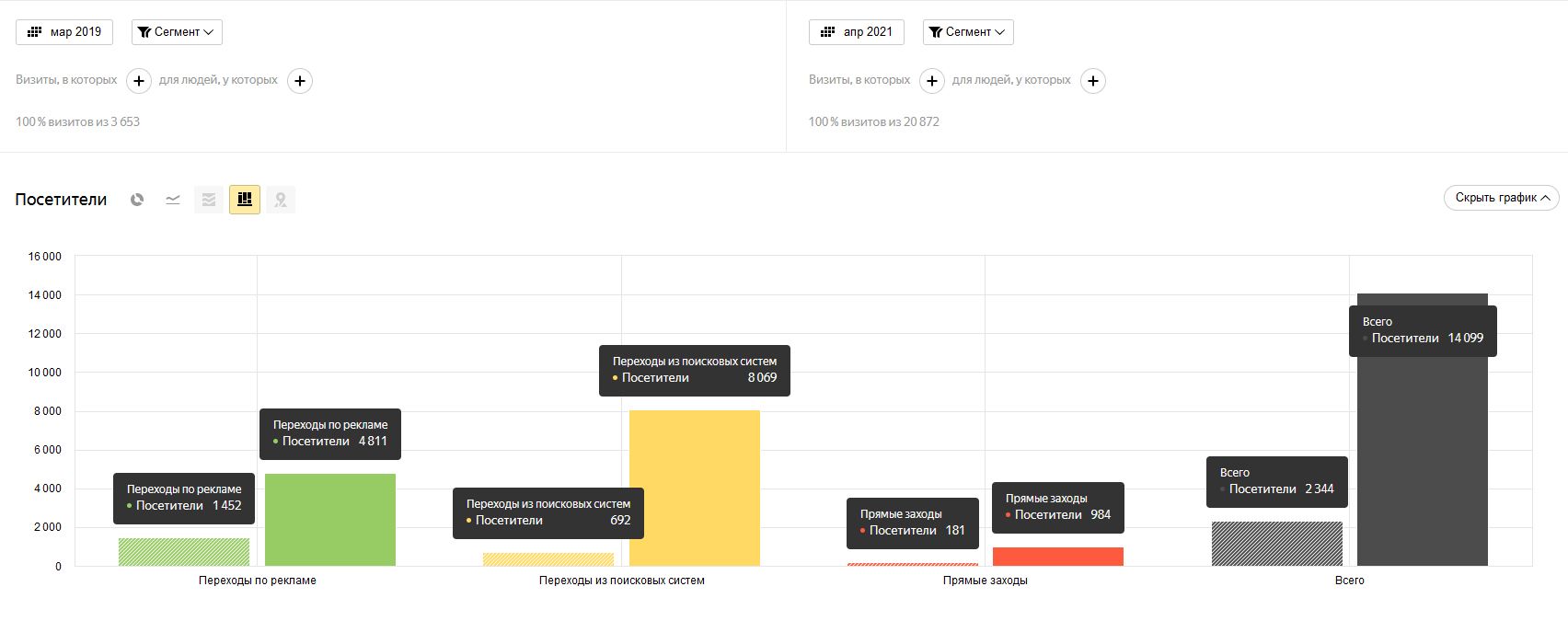Screen dimensions: 1568x644
Task: Add visit condition plus for март 2019 segment
Action: coord(139,81)
